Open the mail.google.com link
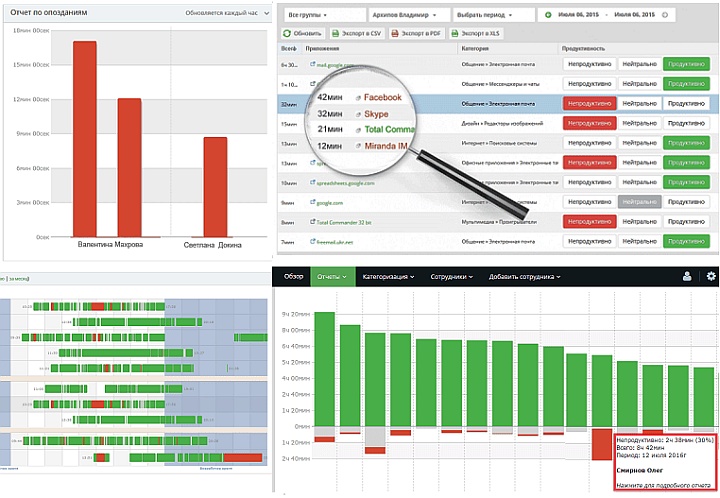The width and height of the screenshot is (720, 498). tap(335, 65)
